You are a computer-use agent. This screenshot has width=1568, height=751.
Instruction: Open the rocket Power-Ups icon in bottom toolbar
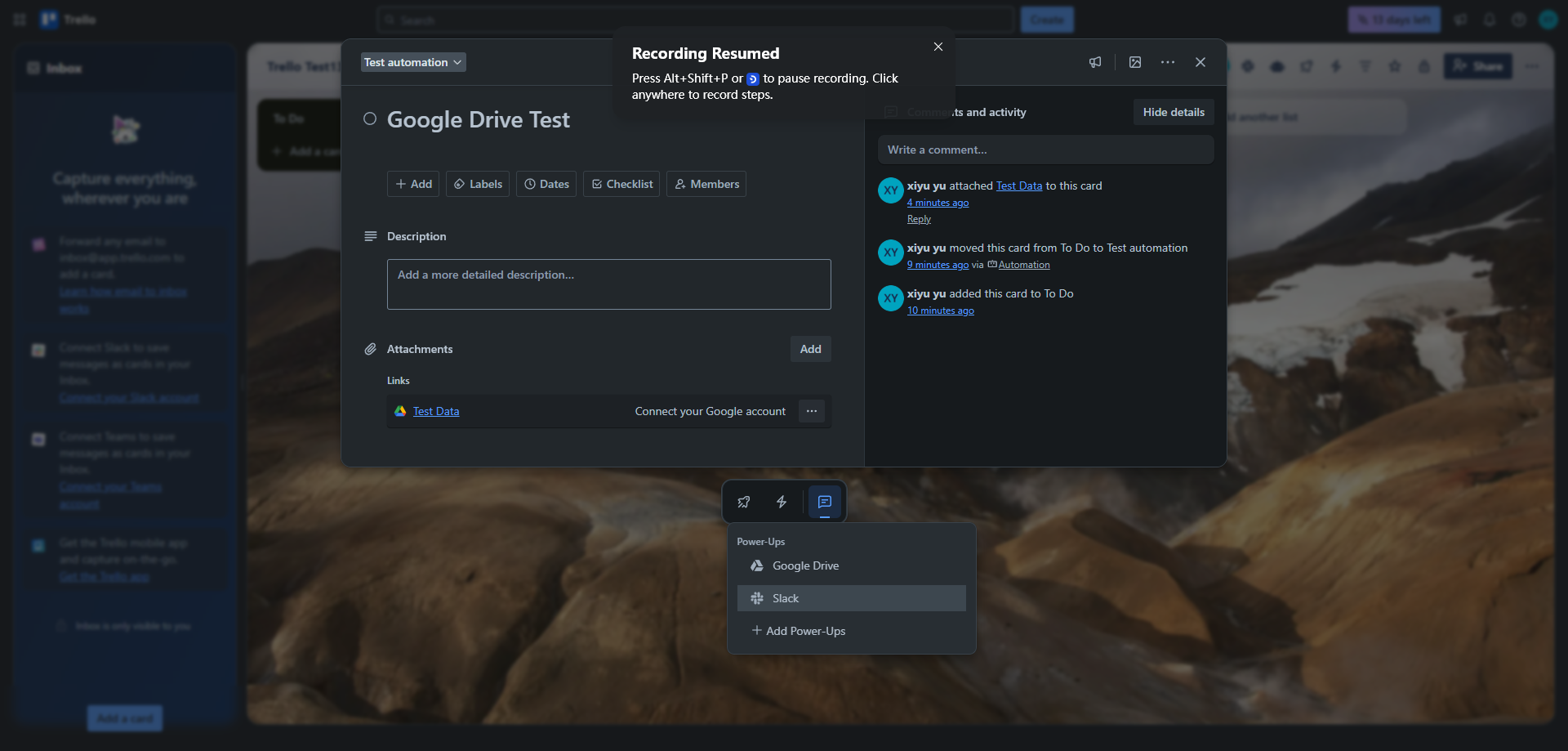[743, 502]
